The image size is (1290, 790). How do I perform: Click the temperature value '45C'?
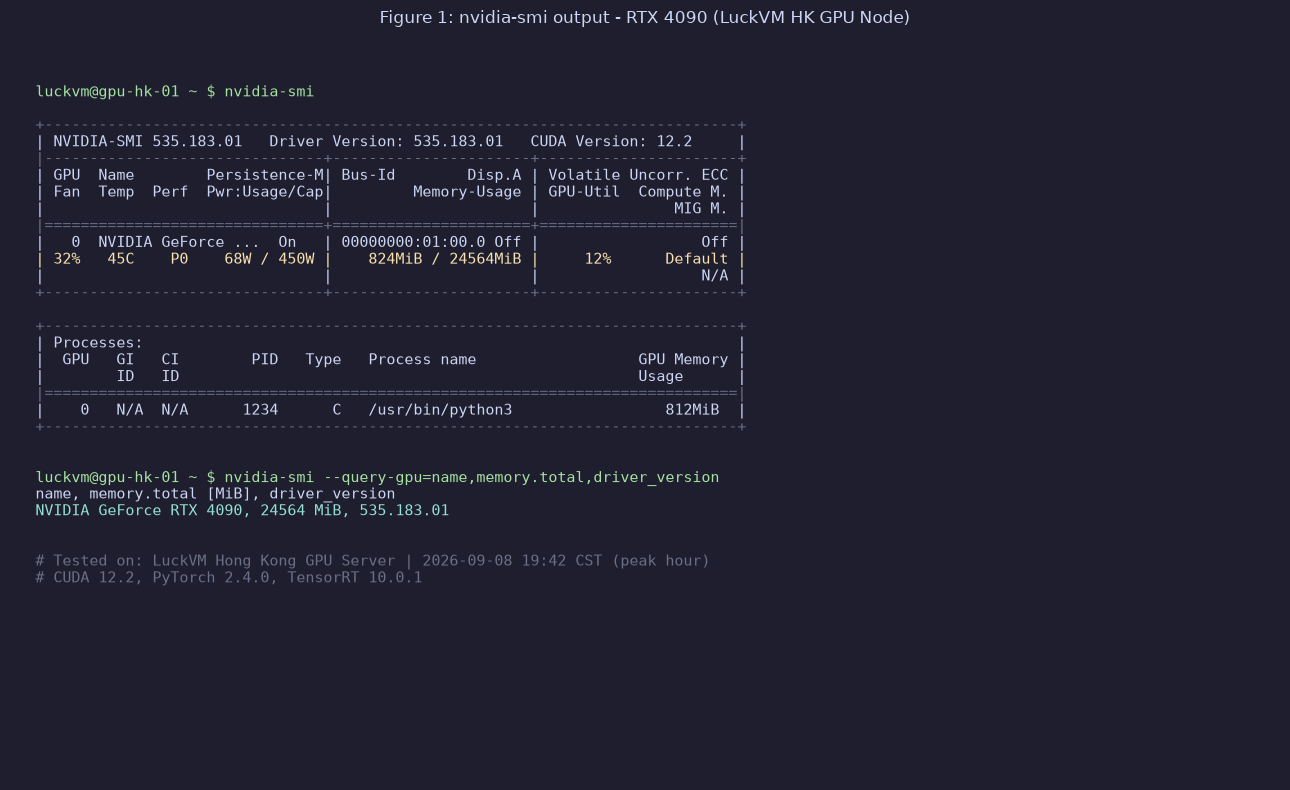click(121, 259)
